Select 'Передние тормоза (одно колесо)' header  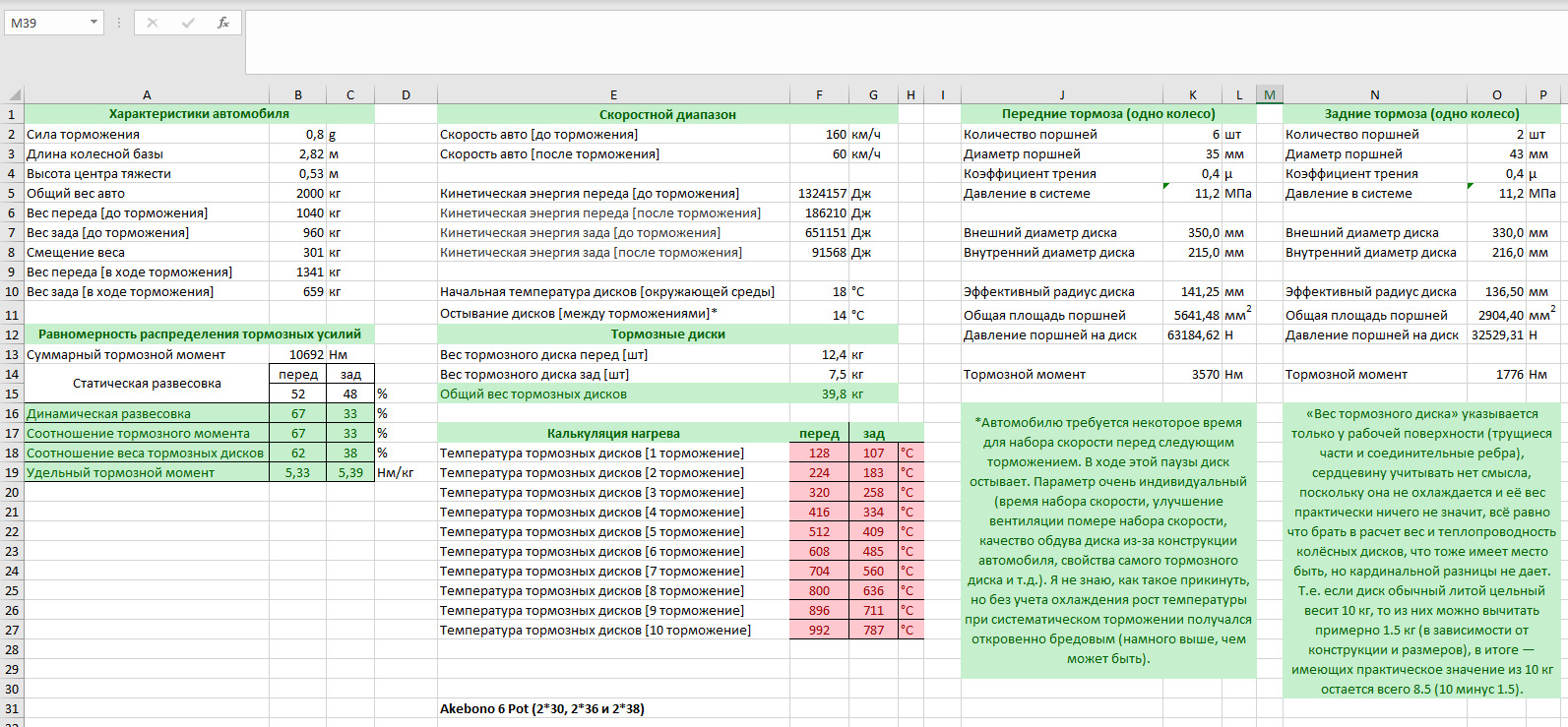click(1108, 114)
